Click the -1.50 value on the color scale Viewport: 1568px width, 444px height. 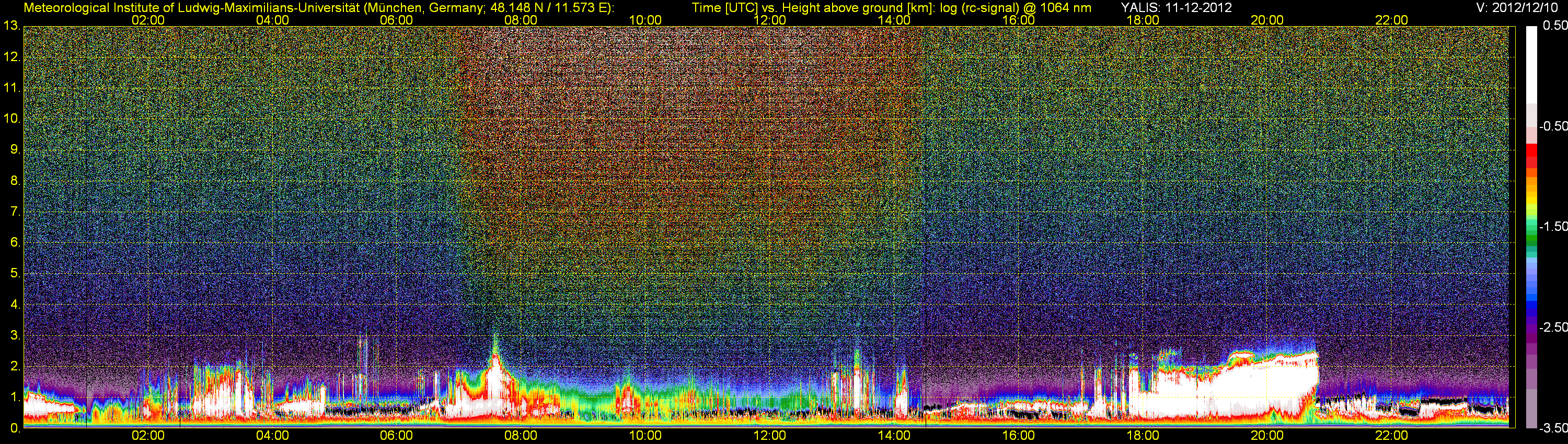pos(1553,226)
